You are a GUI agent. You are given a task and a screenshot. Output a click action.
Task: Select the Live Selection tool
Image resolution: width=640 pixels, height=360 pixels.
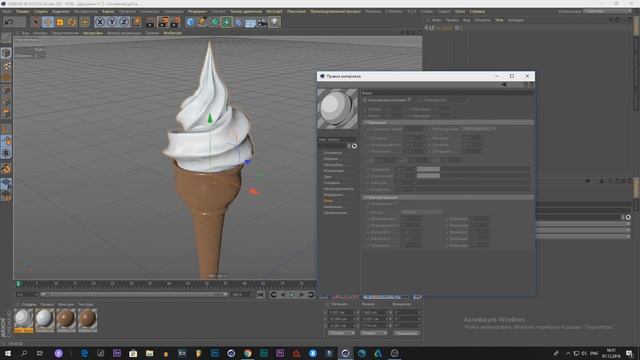36,22
